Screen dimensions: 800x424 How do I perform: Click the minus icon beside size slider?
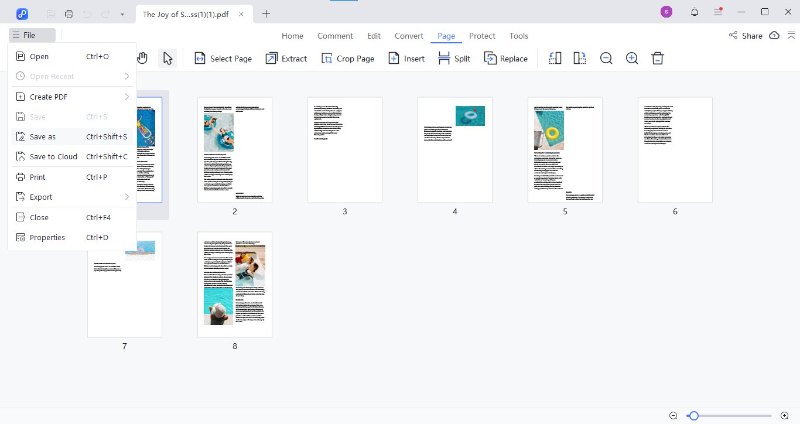[x=673, y=416]
